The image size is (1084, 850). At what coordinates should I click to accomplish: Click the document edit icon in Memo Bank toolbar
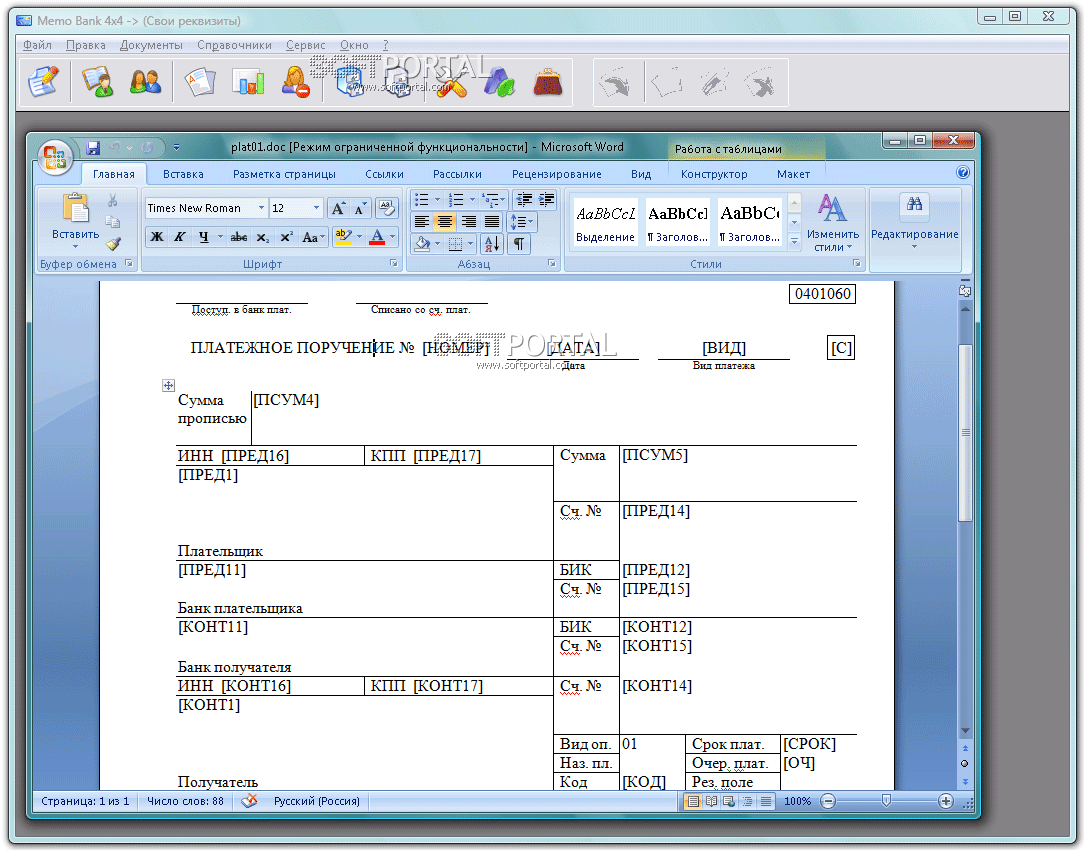coord(43,82)
